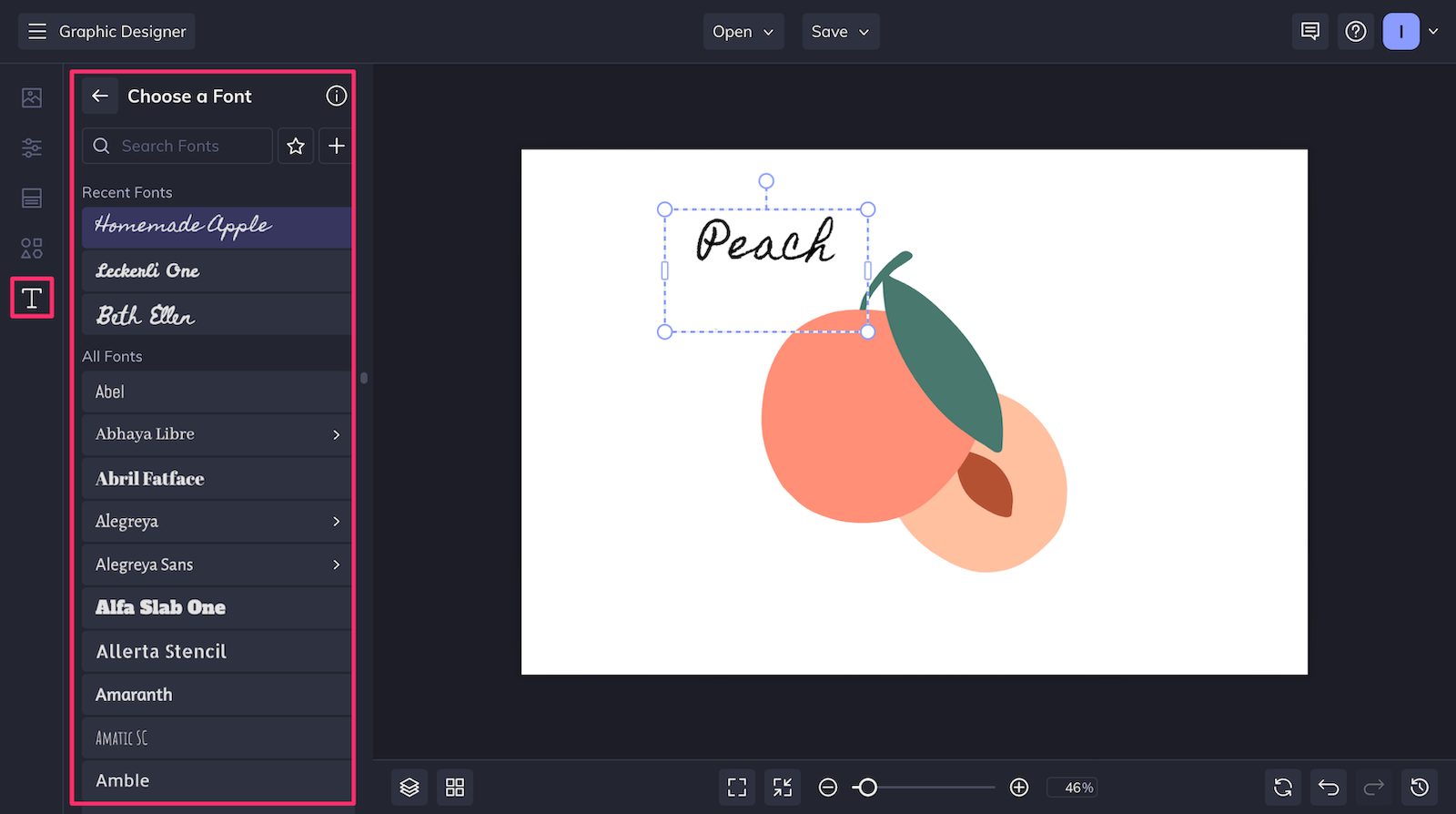This screenshot has height=814, width=1456.
Task: Click the undo arrow icon
Action: (x=1329, y=787)
